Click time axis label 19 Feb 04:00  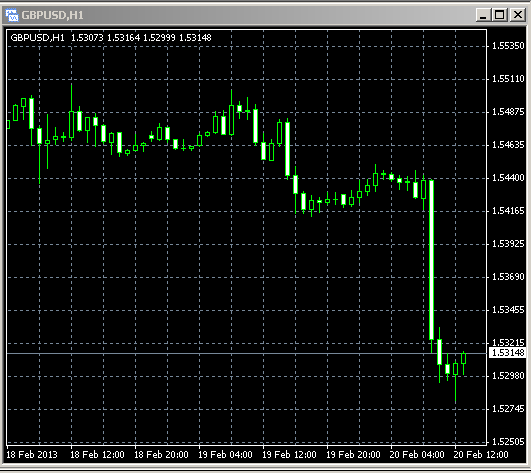click(225, 455)
